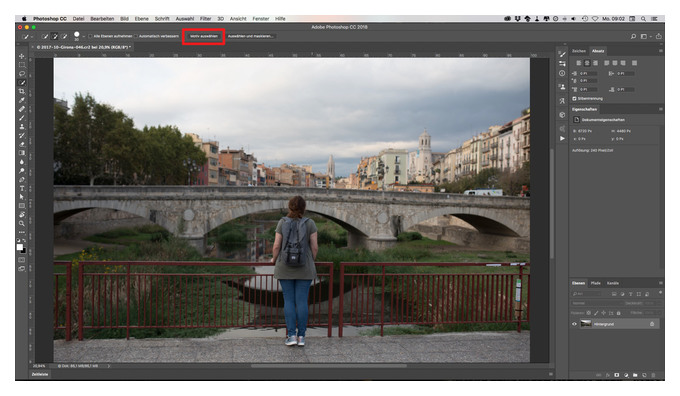Toggle lock image pixels brush icon

point(596,313)
